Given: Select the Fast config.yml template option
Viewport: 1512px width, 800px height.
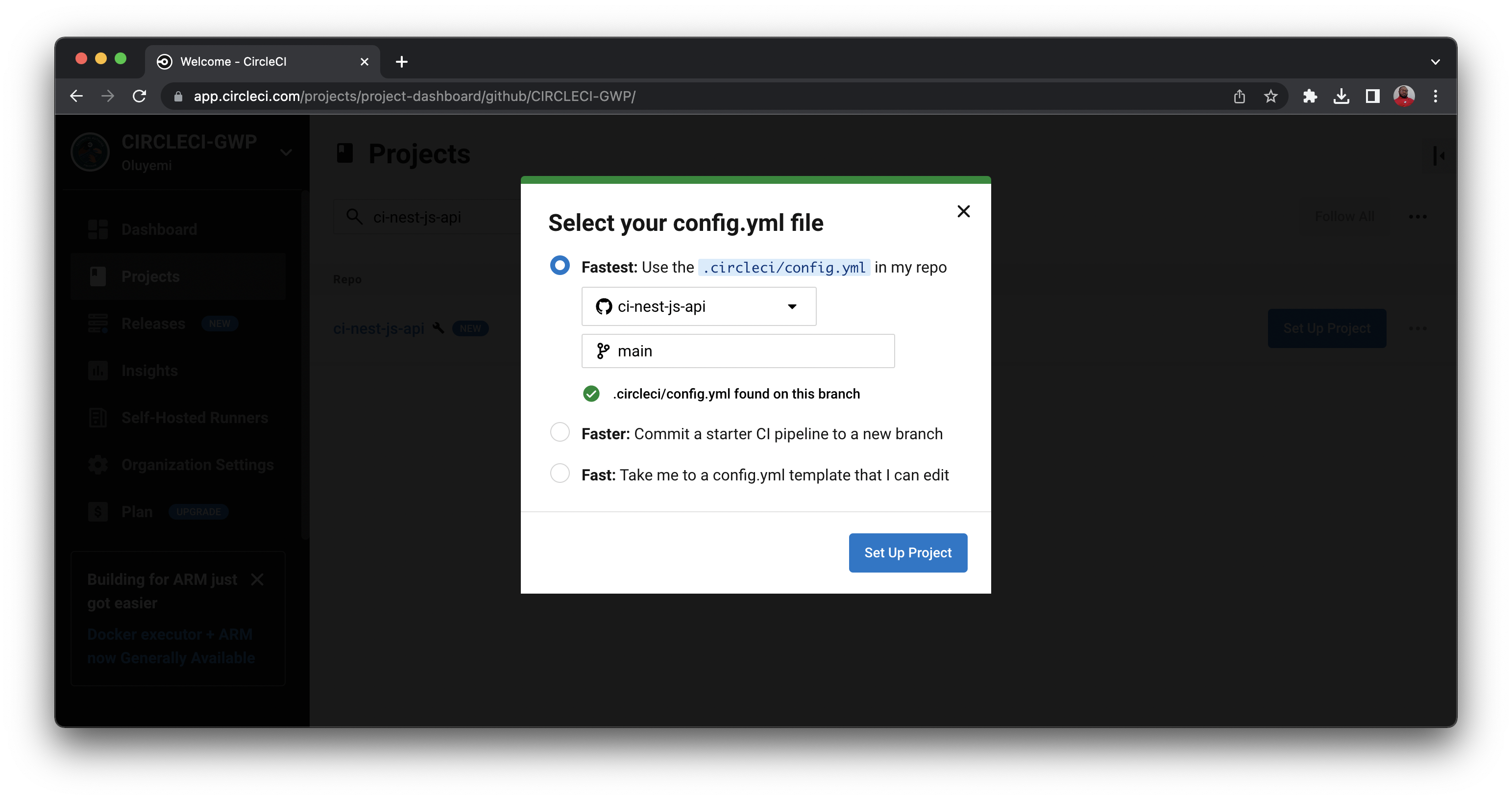Looking at the screenshot, I should point(560,473).
